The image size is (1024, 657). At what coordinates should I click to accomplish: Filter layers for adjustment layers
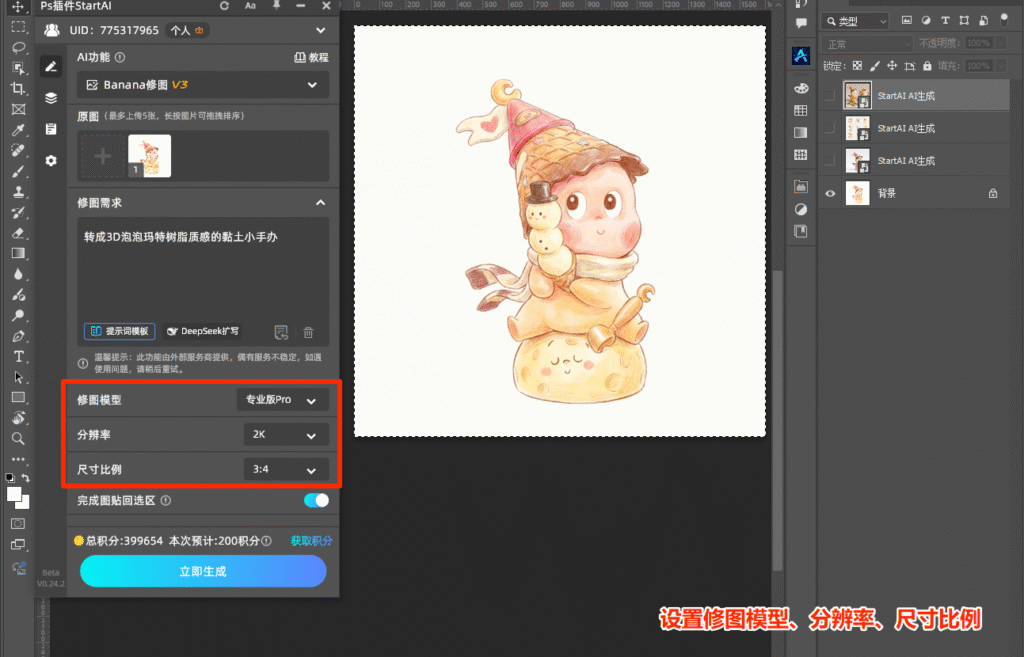click(926, 20)
